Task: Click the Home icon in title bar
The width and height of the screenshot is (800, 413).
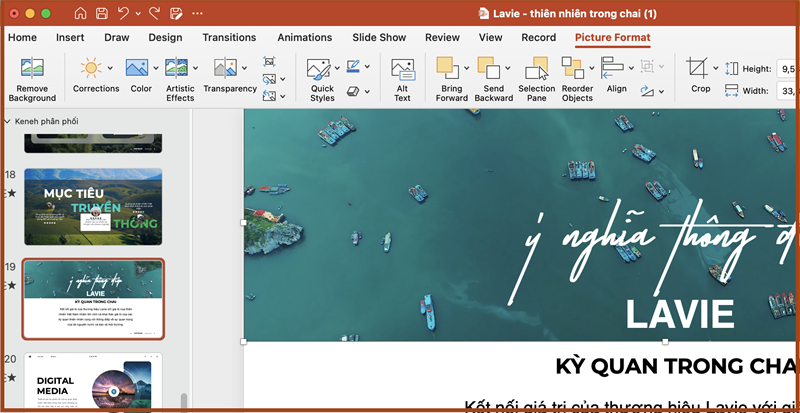Action: point(80,14)
